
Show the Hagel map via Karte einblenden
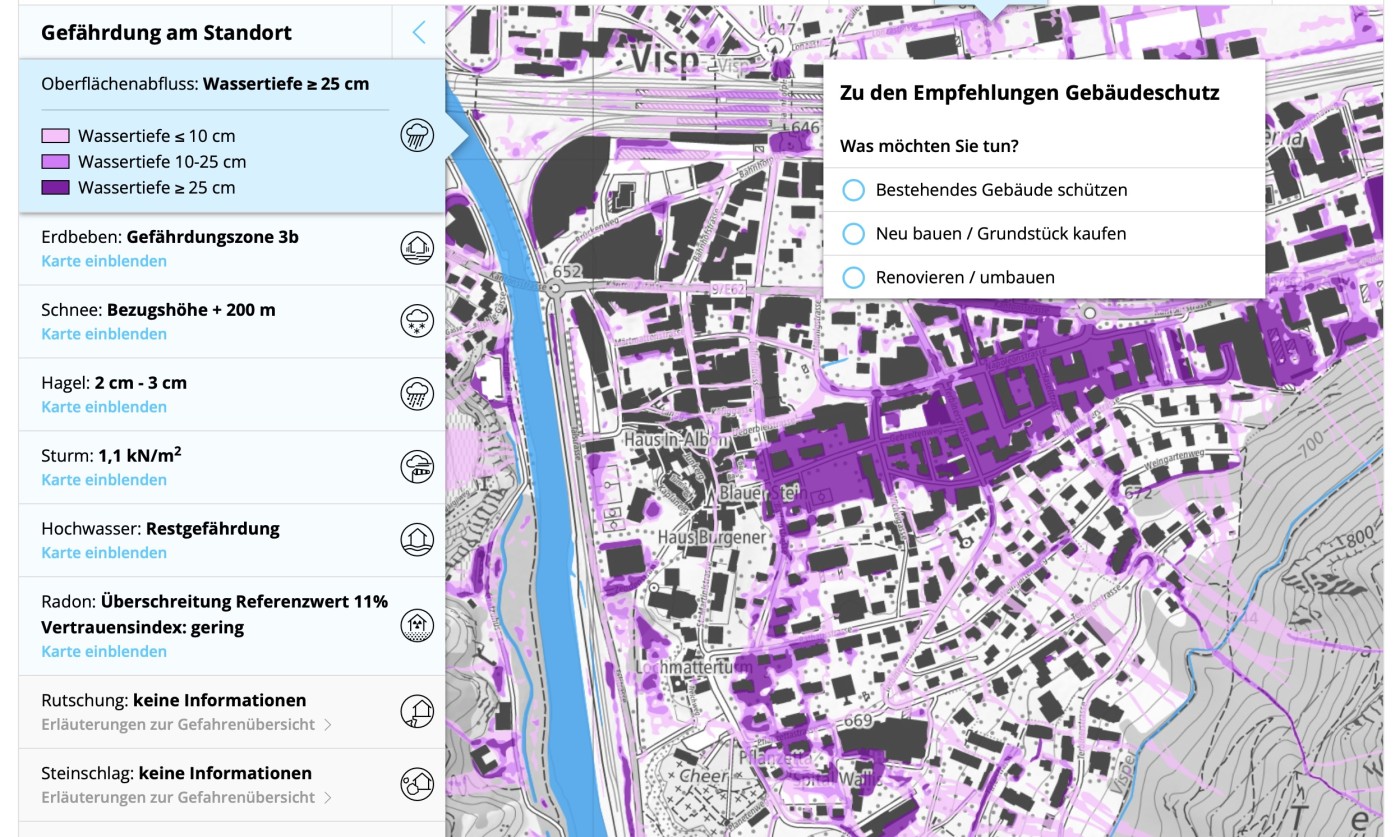[104, 407]
